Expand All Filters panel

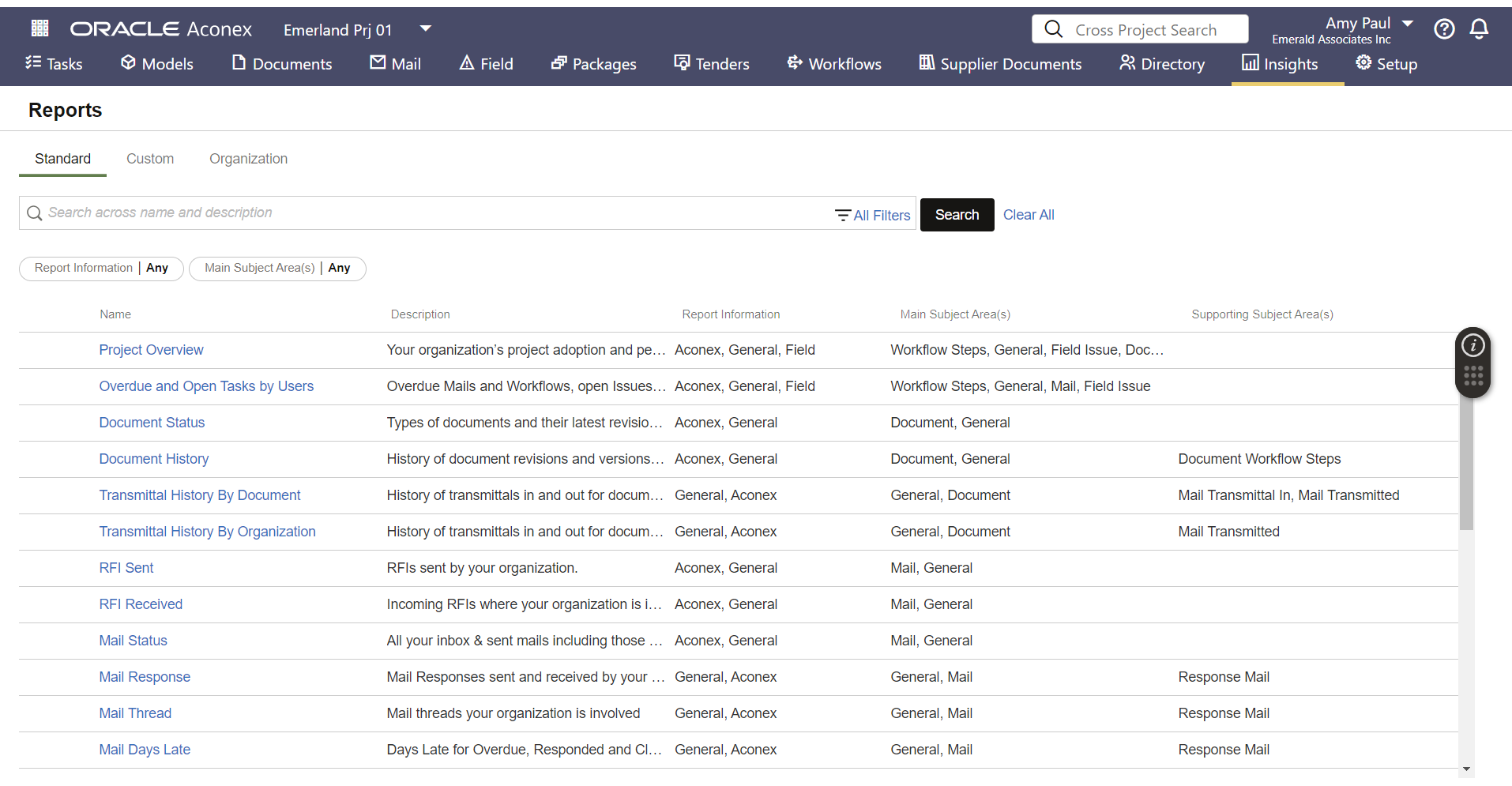pos(872,216)
